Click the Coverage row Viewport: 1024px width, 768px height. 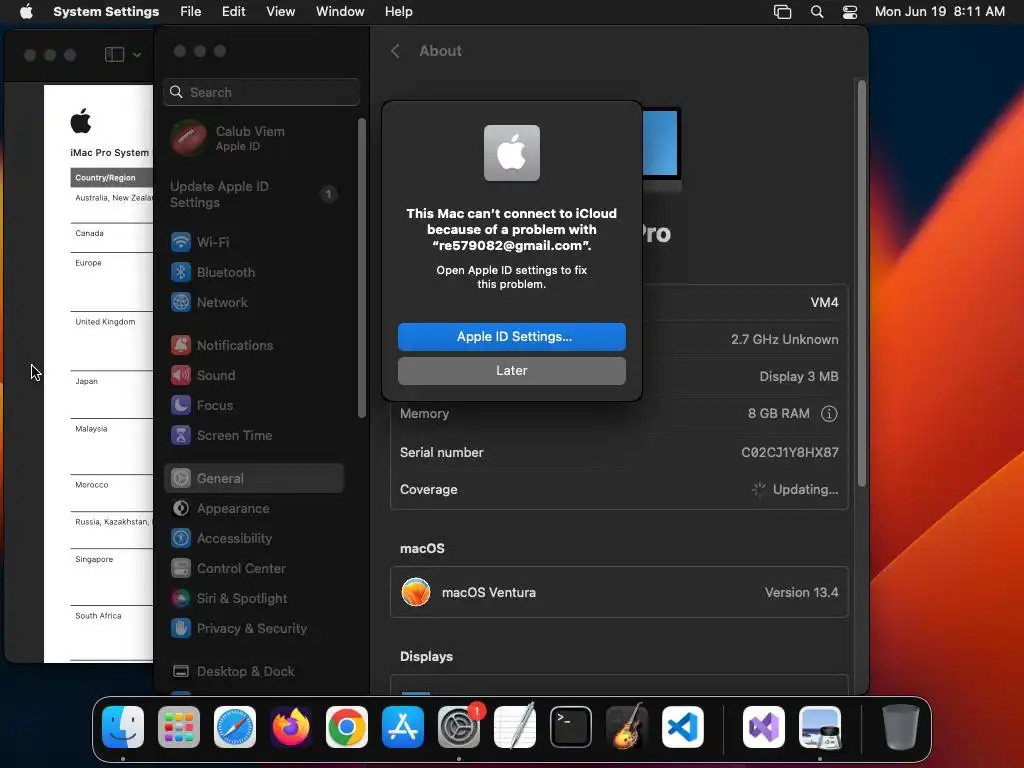click(x=619, y=490)
